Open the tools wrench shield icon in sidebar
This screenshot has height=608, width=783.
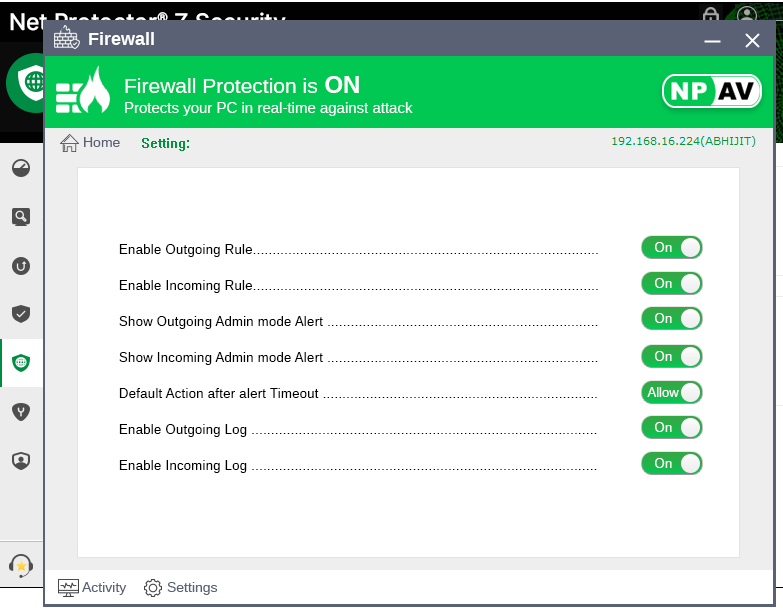pos(21,411)
